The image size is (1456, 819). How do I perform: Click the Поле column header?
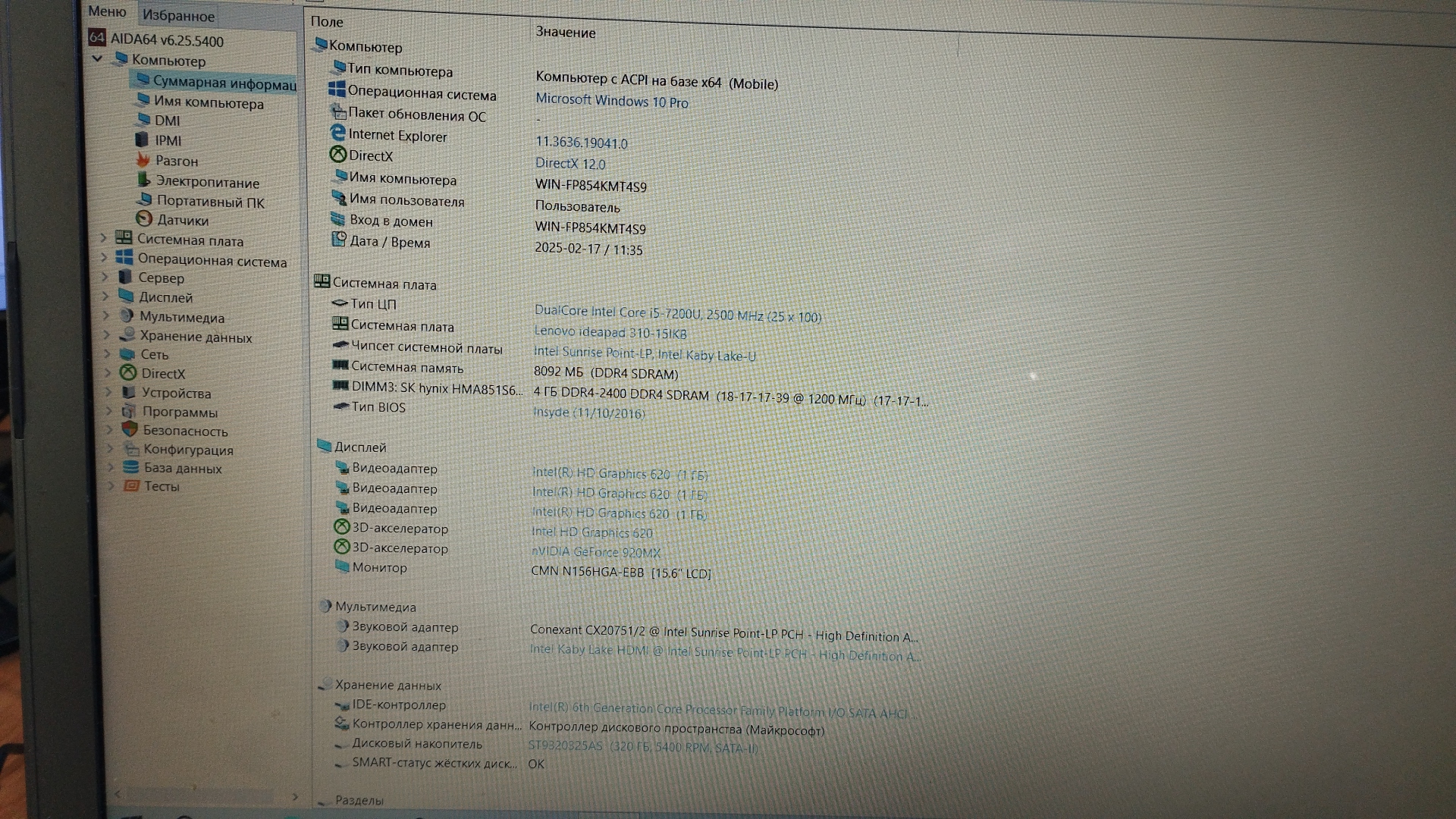coord(327,22)
